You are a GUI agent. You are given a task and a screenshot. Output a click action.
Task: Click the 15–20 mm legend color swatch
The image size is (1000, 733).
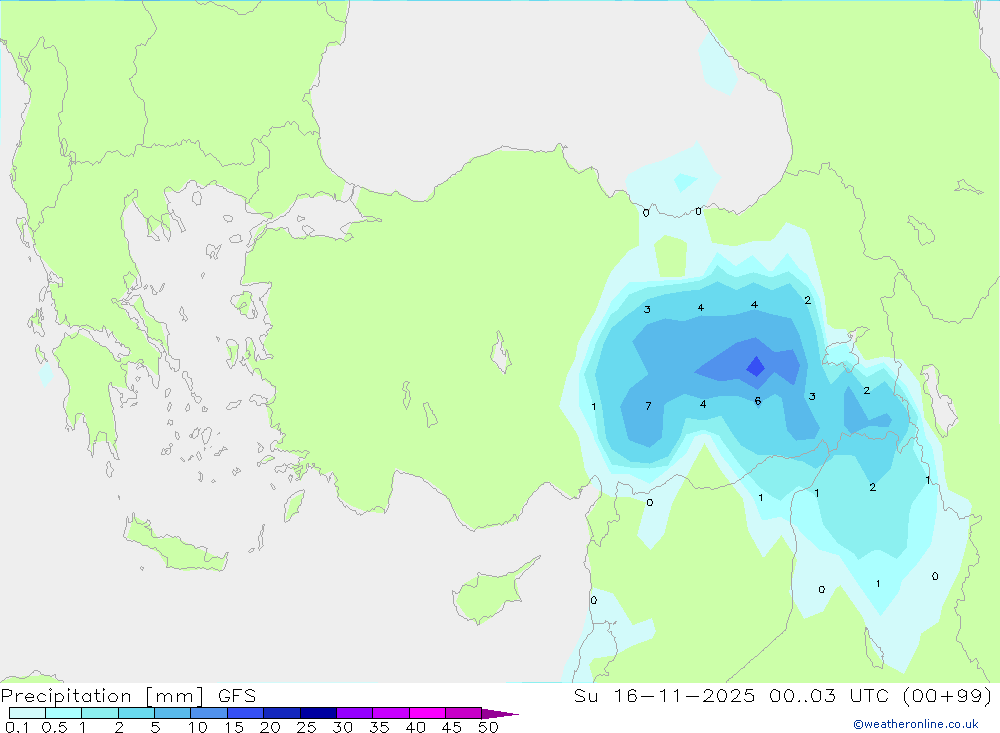(246, 713)
